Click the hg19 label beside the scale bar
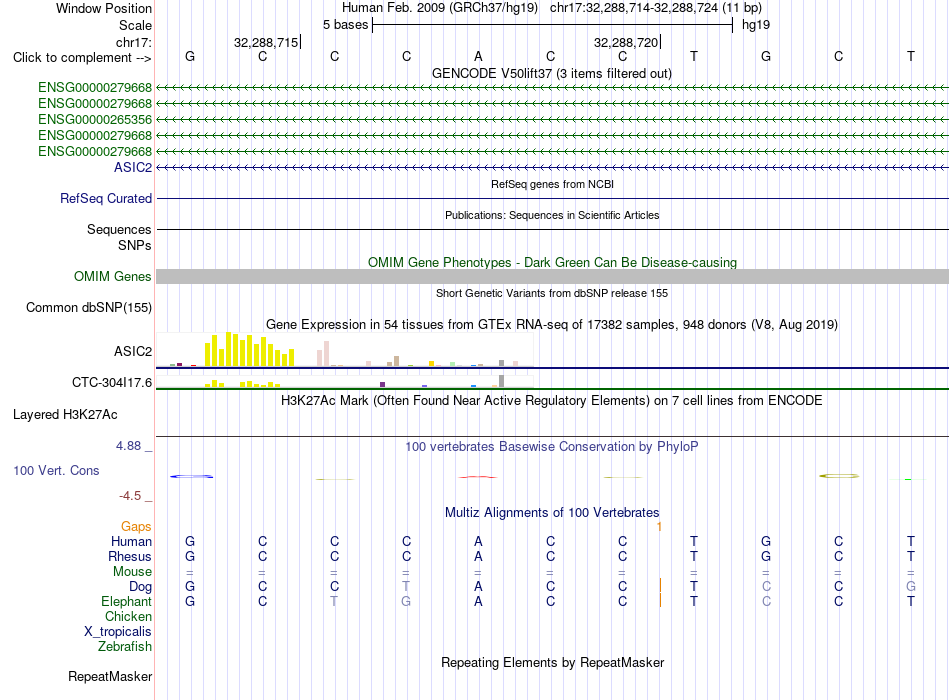The height and width of the screenshot is (700, 950). [x=756, y=25]
